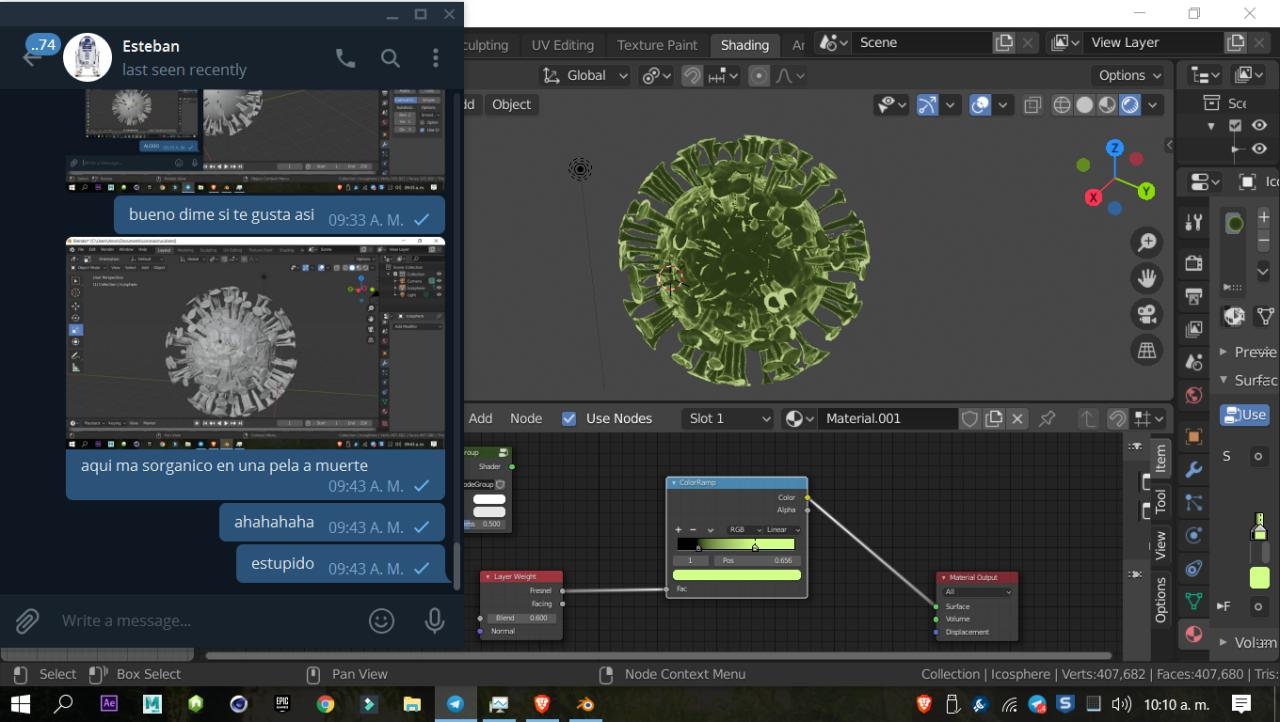Viewport: 1280px width, 722px height.
Task: Toggle the Use Nodes checkbox
Action: click(x=569, y=419)
